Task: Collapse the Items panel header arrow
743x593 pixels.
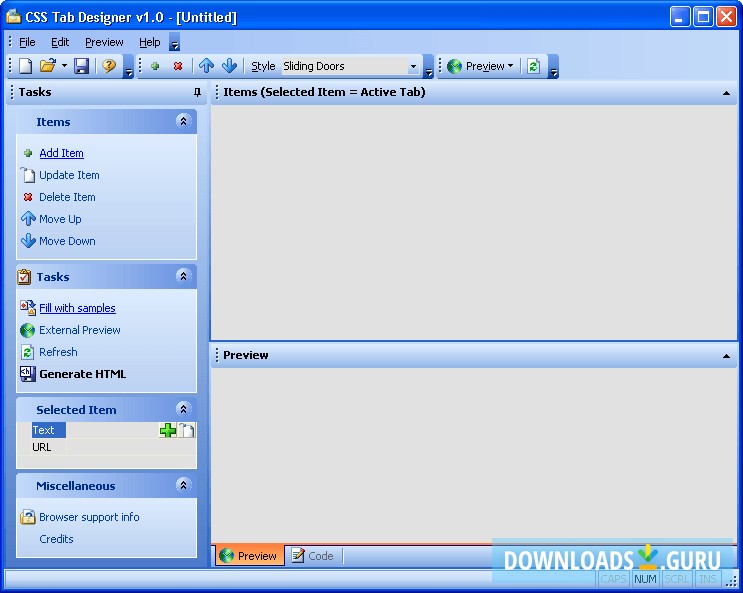Action: coord(726,93)
